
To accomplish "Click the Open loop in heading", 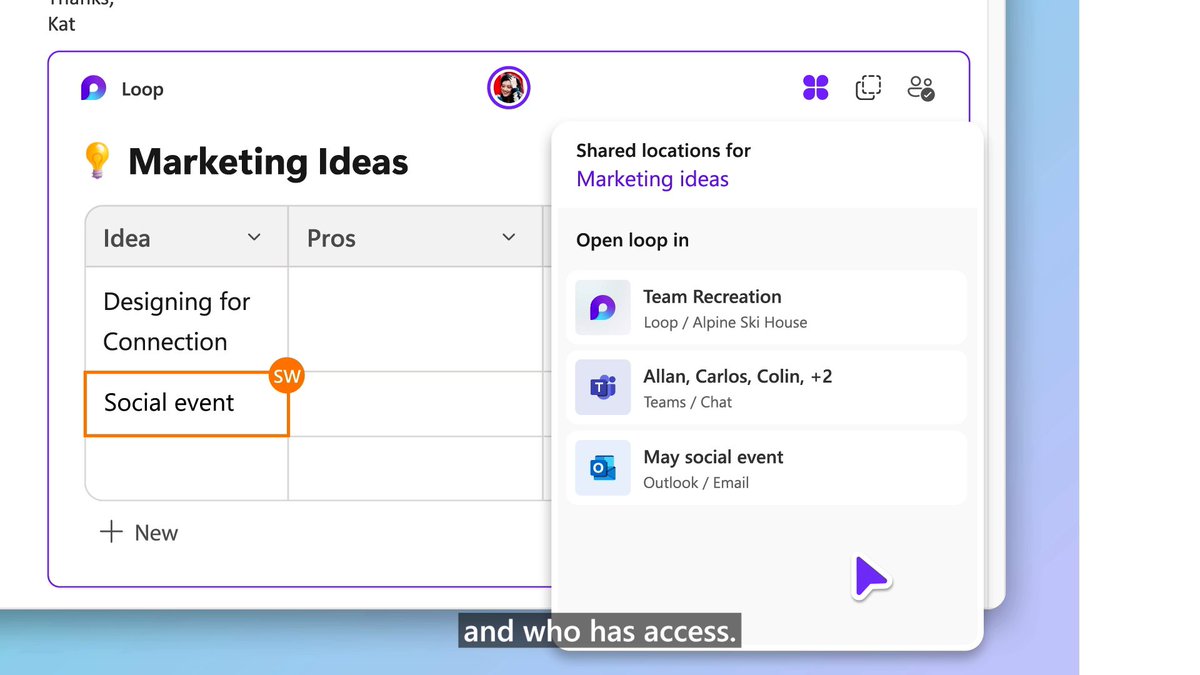I will pyautogui.click(x=632, y=240).
